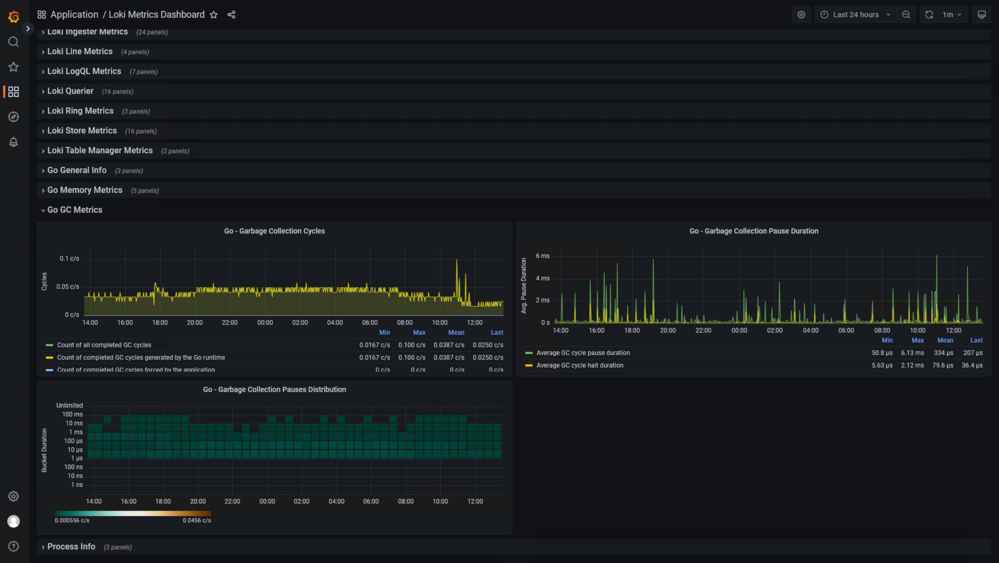Open dashboard settings gear in top bar
The height and width of the screenshot is (563, 999).
801,15
